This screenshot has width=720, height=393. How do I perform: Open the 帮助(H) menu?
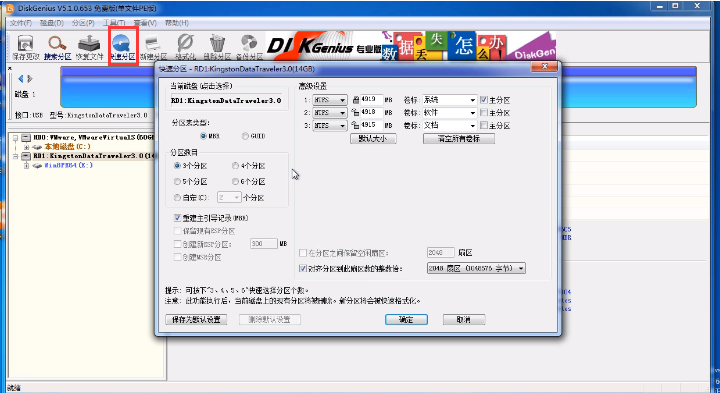point(177,23)
